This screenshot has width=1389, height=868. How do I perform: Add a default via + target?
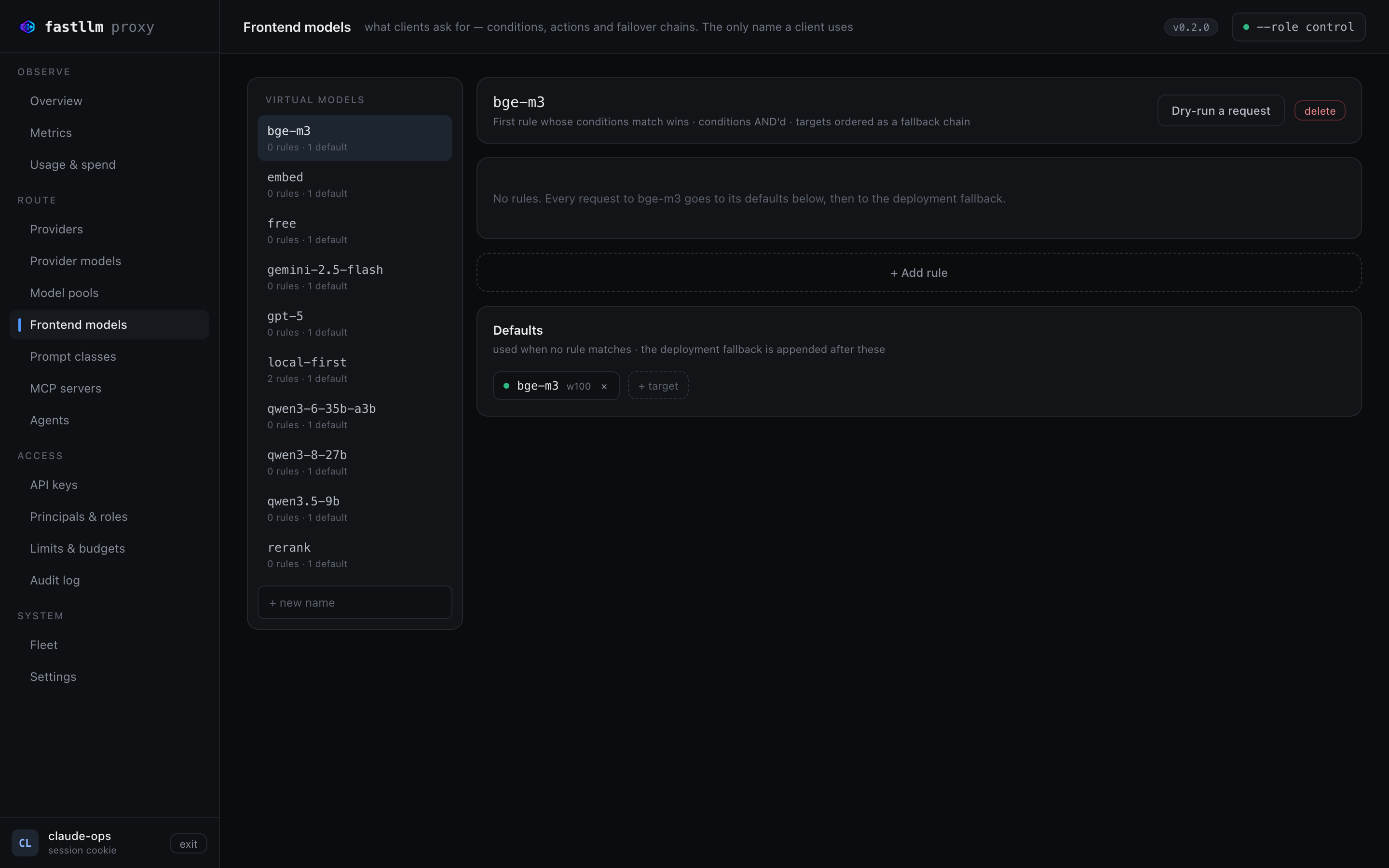click(658, 386)
